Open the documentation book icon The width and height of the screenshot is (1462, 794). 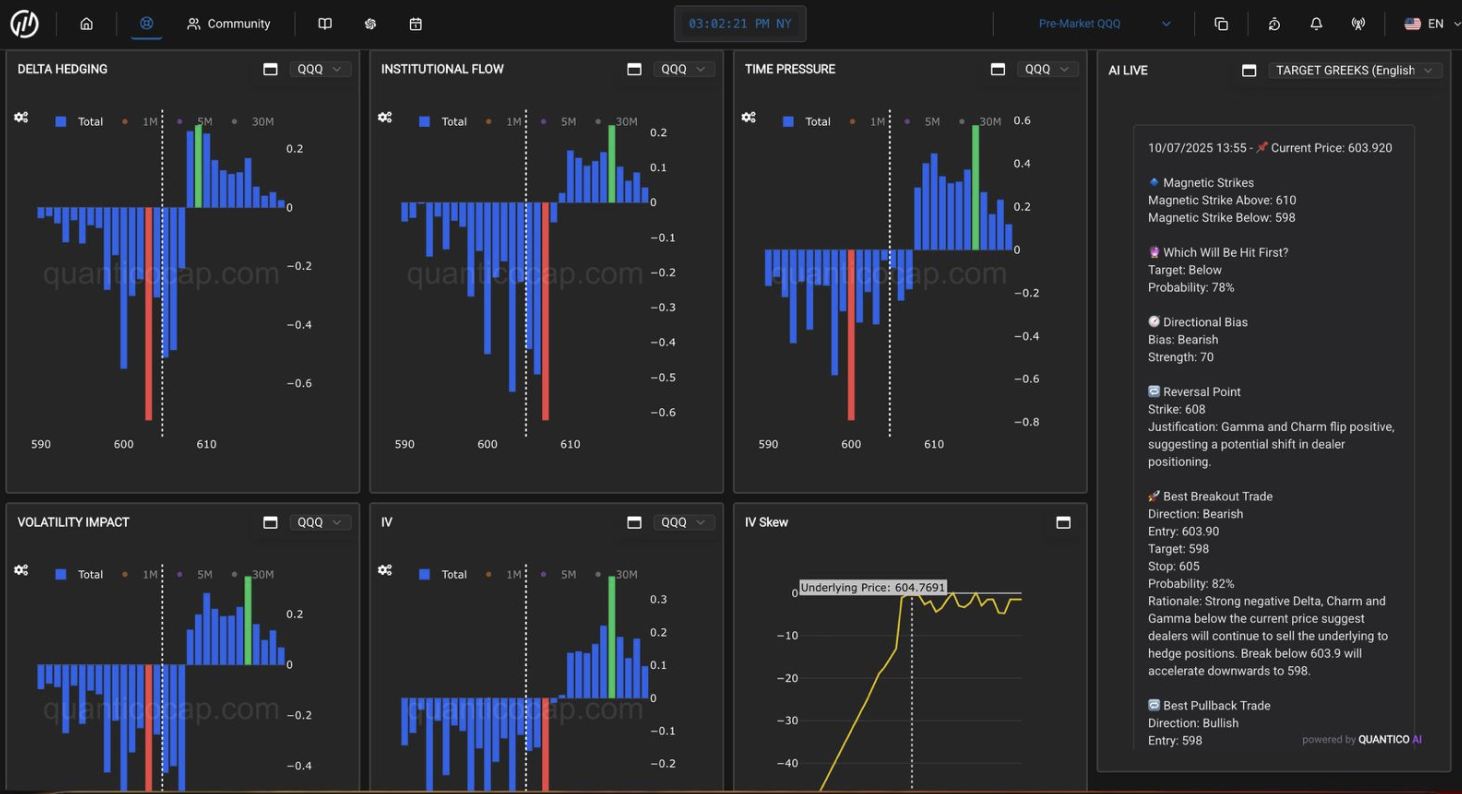[x=324, y=23]
